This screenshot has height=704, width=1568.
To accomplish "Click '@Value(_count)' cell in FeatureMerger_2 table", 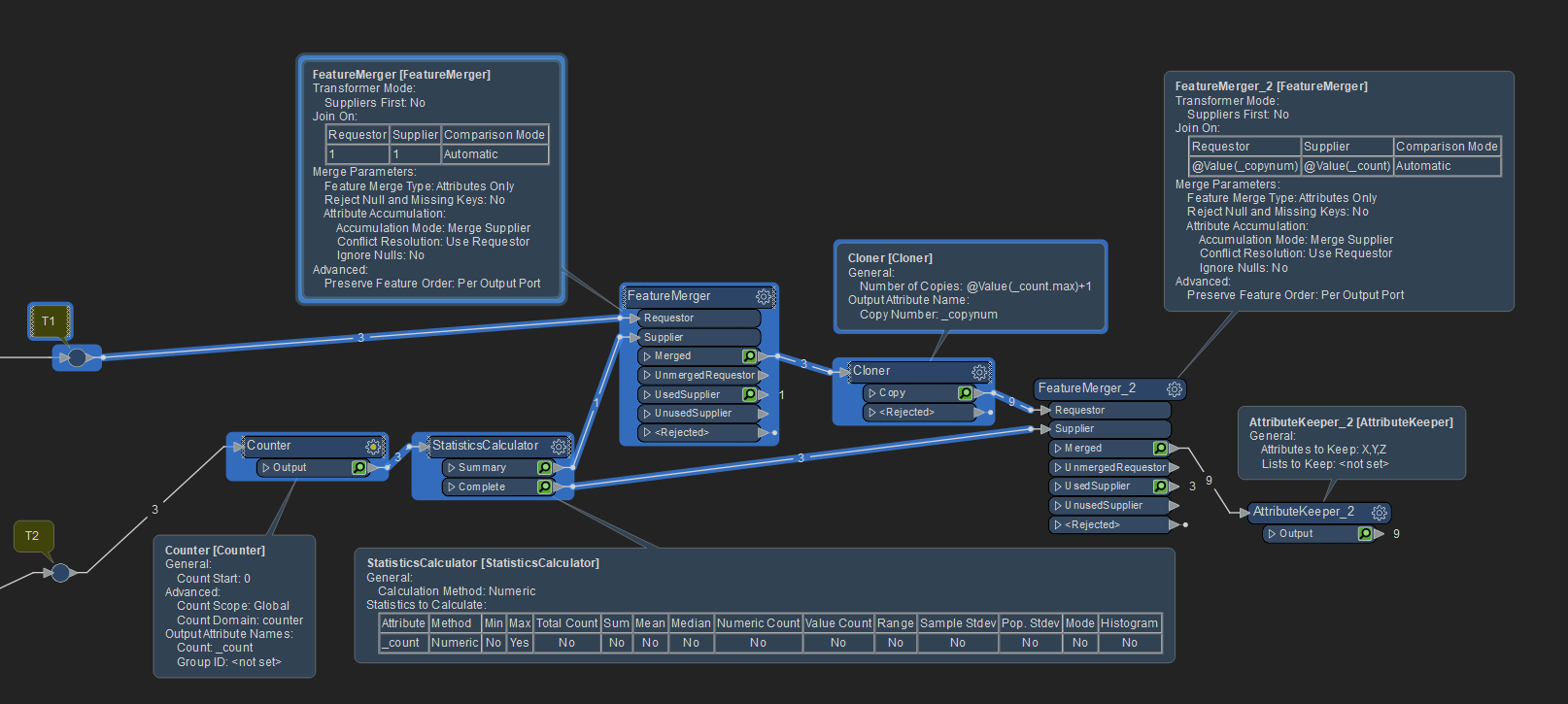I will pos(1346,166).
